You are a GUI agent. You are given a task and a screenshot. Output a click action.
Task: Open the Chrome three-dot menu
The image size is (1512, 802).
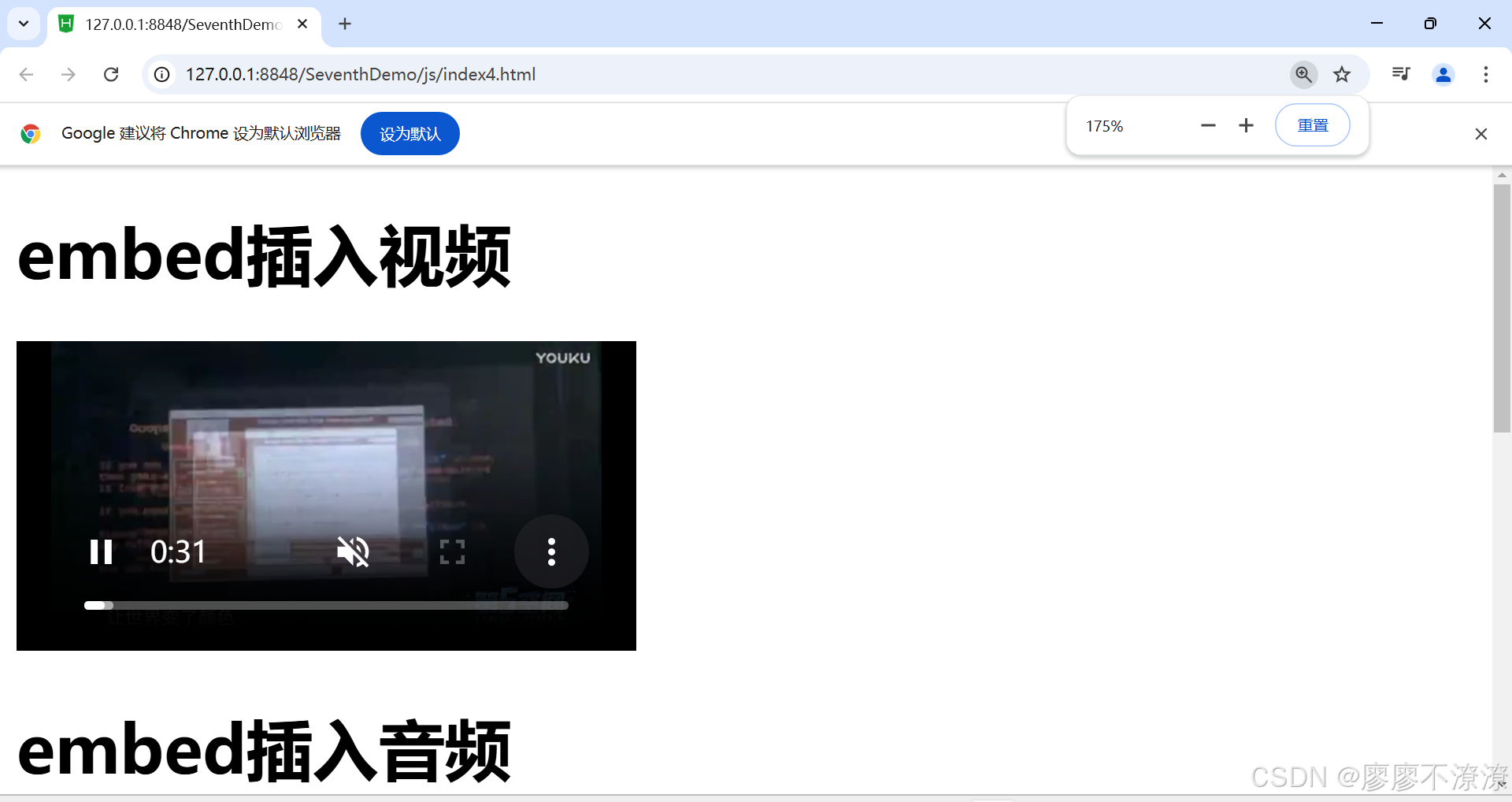click(x=1486, y=74)
